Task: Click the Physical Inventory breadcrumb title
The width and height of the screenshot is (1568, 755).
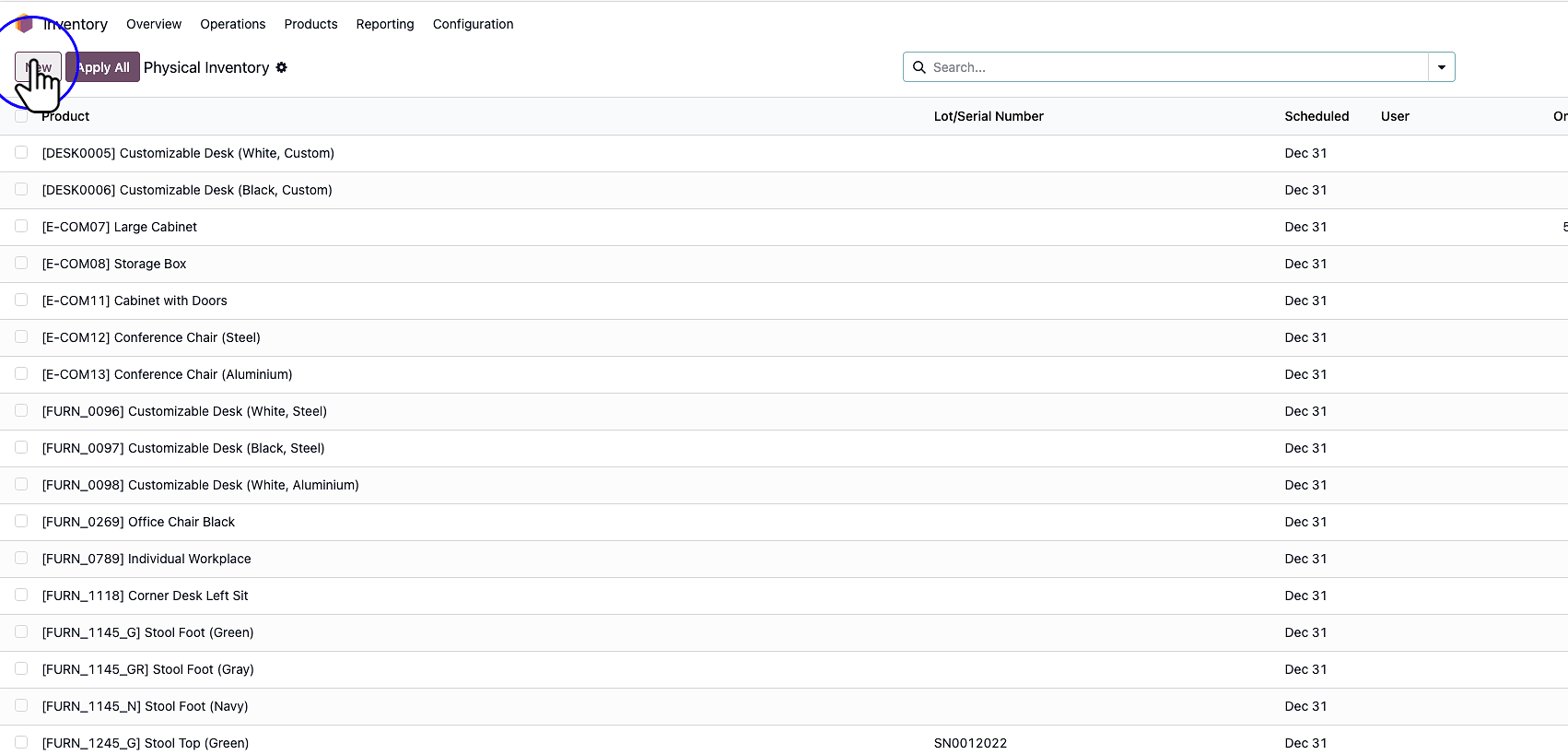Action: [x=206, y=67]
